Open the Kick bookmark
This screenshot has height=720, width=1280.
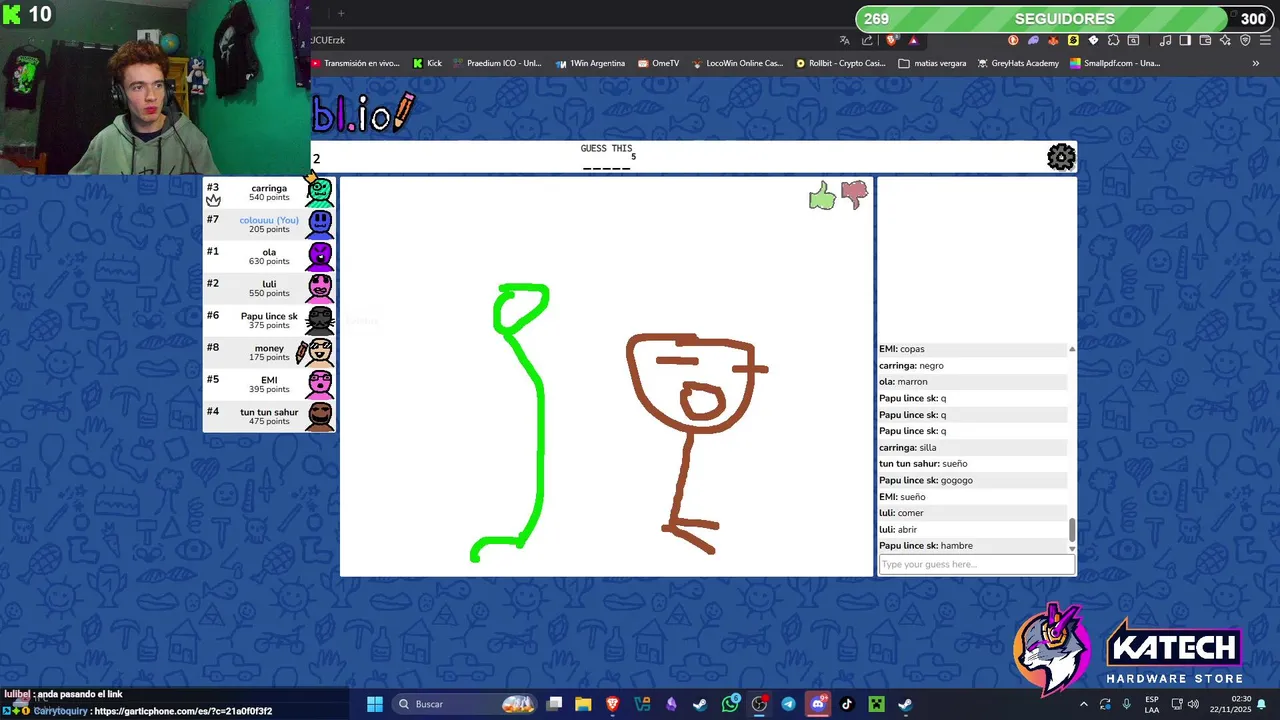[x=427, y=63]
